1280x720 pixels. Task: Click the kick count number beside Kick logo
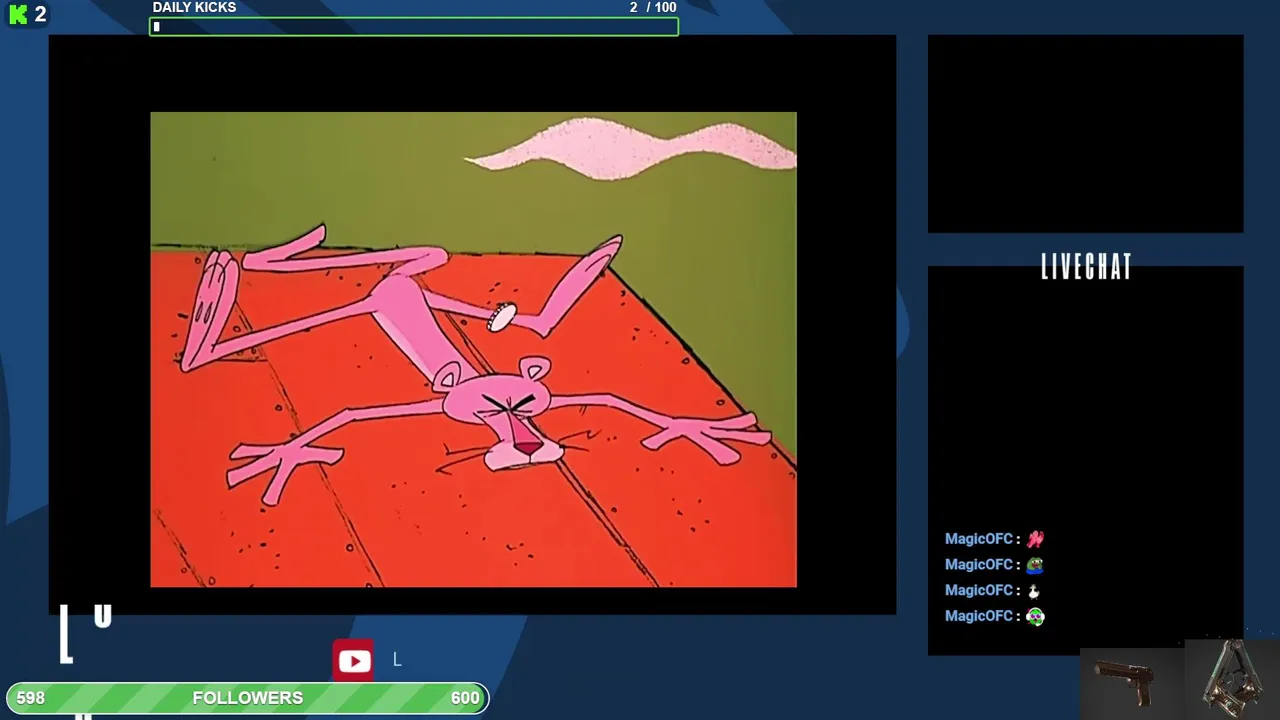point(40,14)
